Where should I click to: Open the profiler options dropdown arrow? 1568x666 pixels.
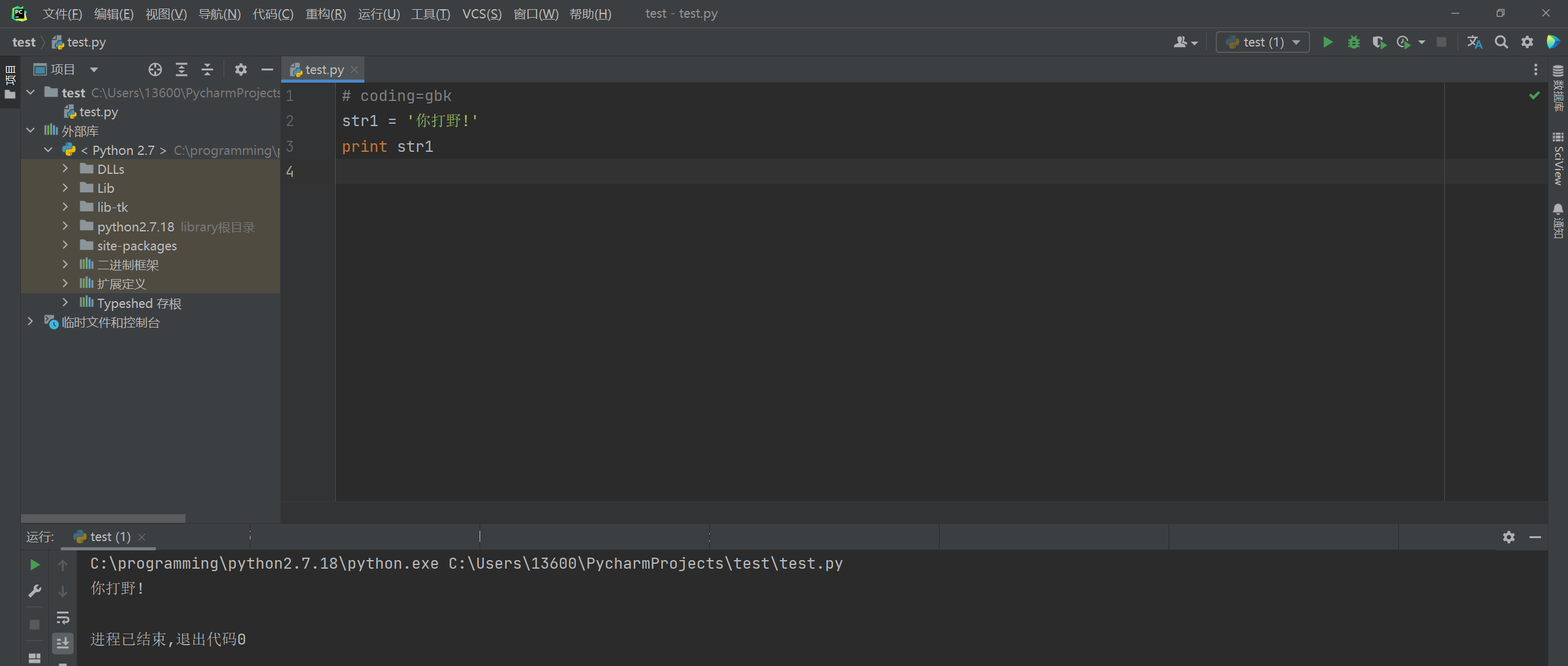1422,42
